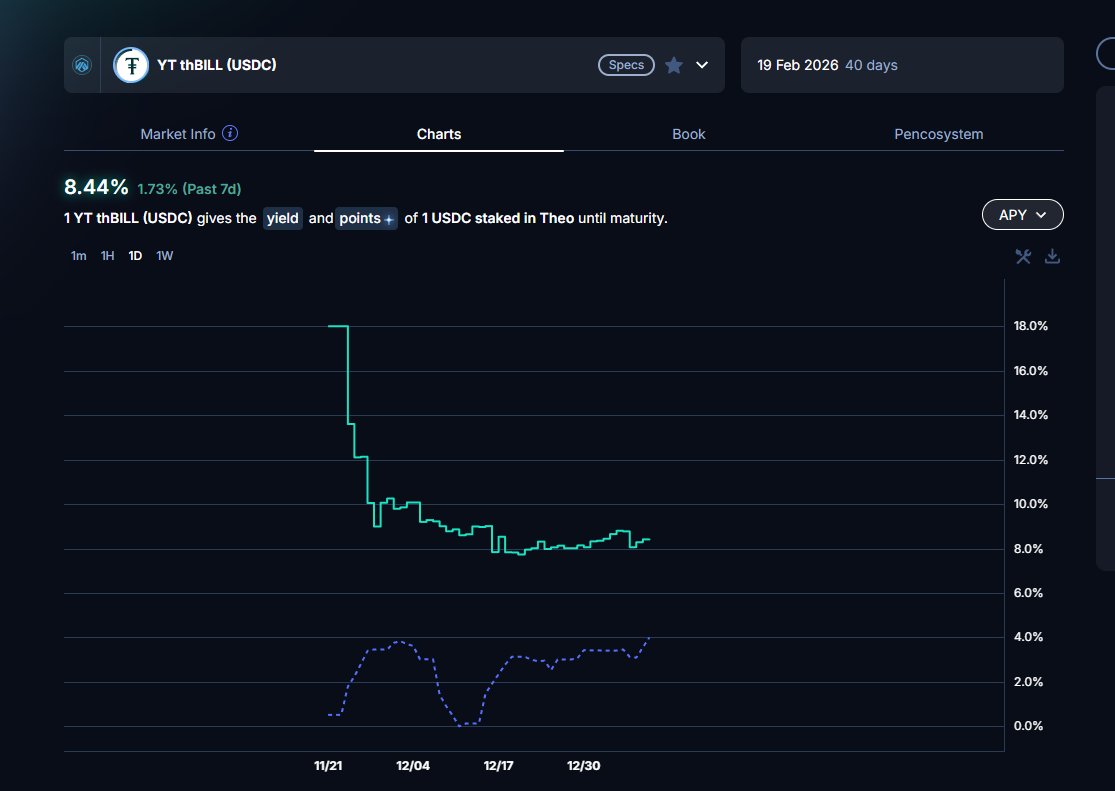The image size is (1115, 791).
Task: Click the 1.73% (Past 7d) change
Action: (188, 189)
